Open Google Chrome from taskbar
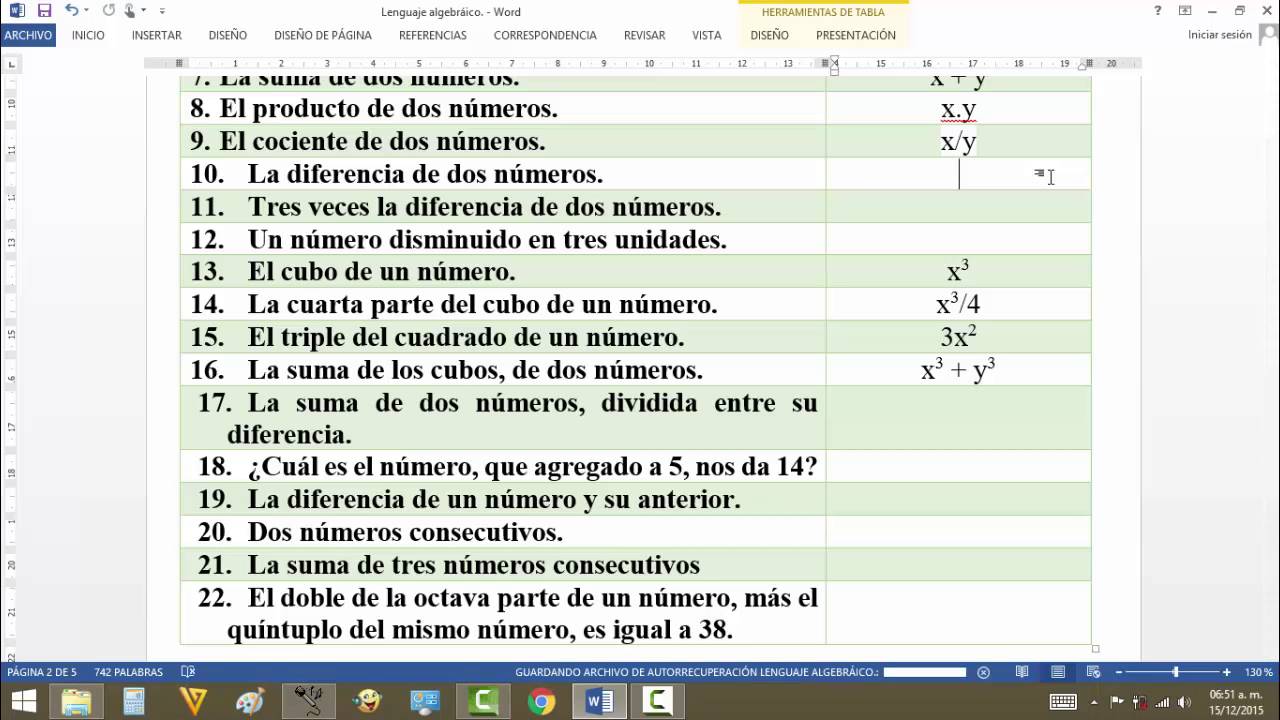Image resolution: width=1280 pixels, height=720 pixels. [541, 701]
